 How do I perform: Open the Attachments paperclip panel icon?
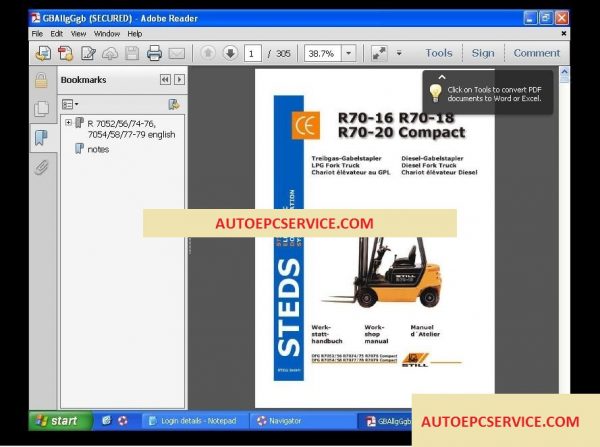click(x=41, y=167)
